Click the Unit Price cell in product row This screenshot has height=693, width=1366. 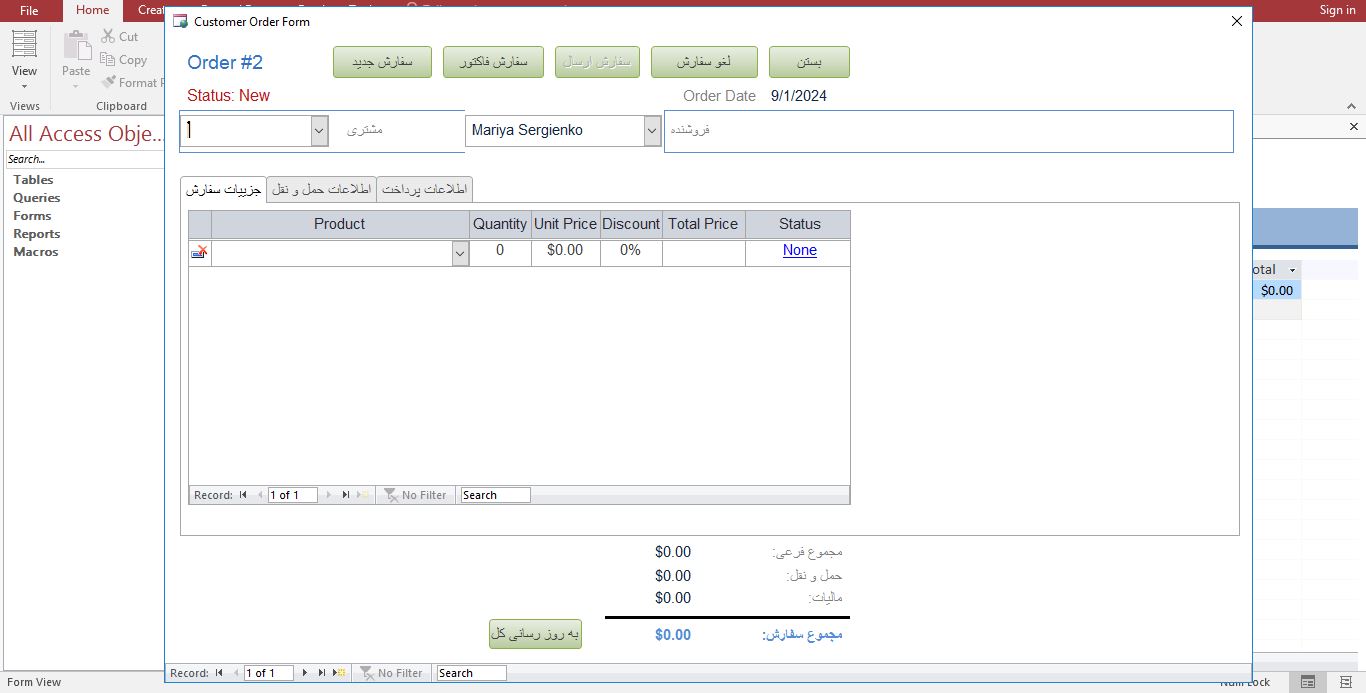click(x=565, y=251)
